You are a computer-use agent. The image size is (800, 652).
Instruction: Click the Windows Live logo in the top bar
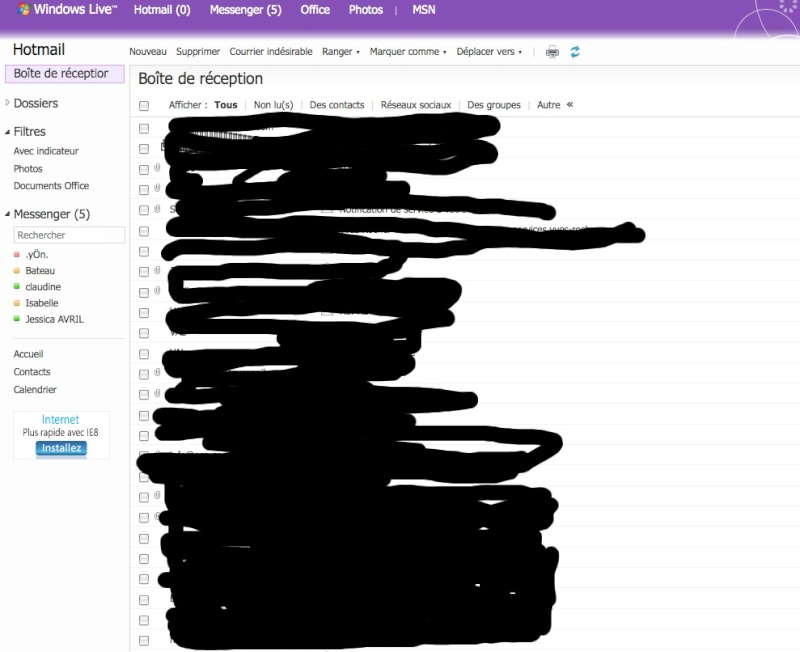coord(67,9)
